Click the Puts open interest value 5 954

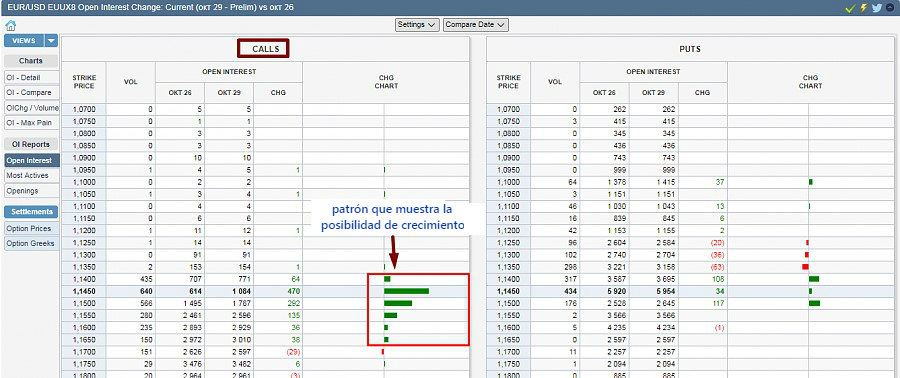coord(665,291)
